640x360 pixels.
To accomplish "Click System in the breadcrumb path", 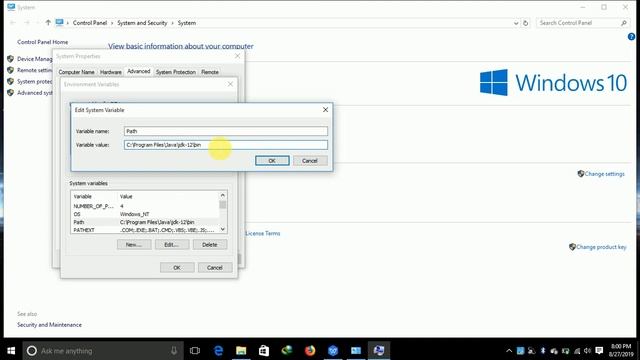I will pyautogui.click(x=187, y=23).
